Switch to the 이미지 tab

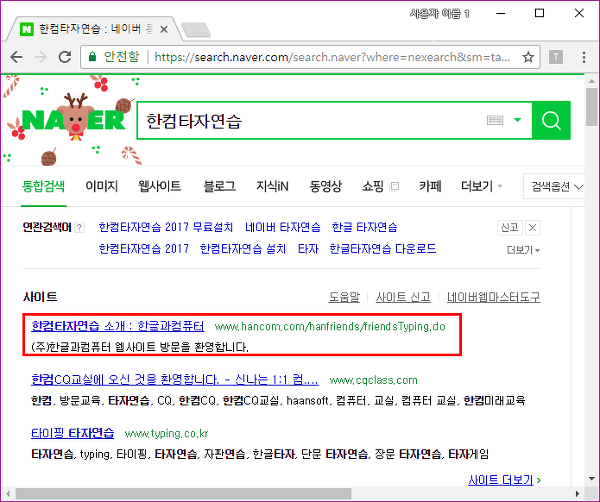[101, 186]
